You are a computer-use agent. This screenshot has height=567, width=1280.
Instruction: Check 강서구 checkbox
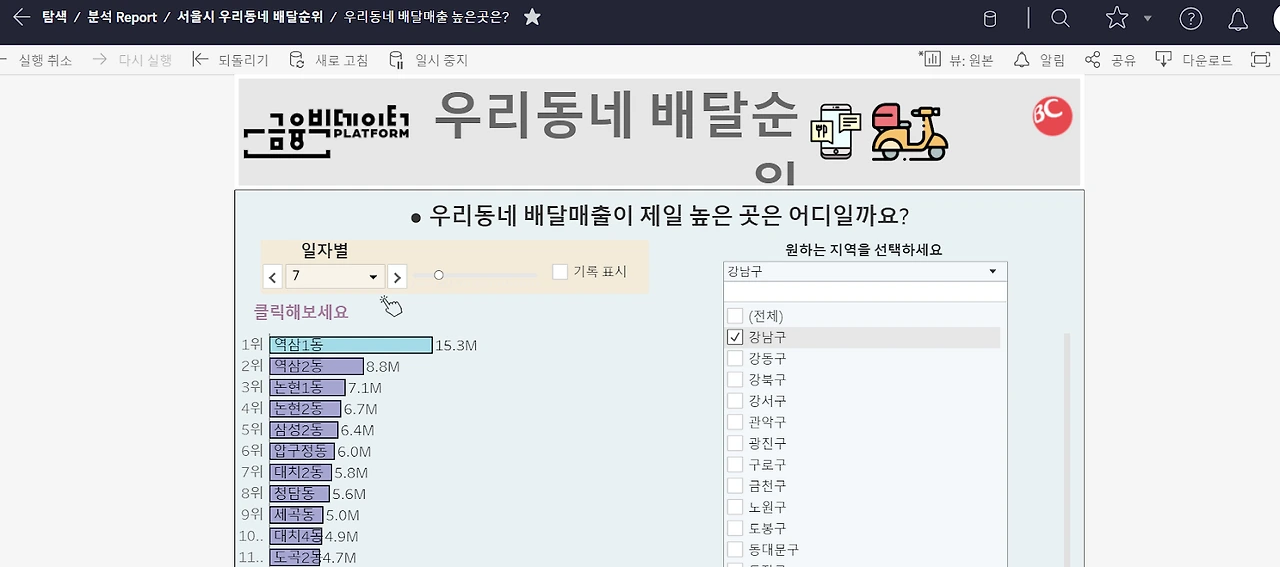(x=735, y=401)
